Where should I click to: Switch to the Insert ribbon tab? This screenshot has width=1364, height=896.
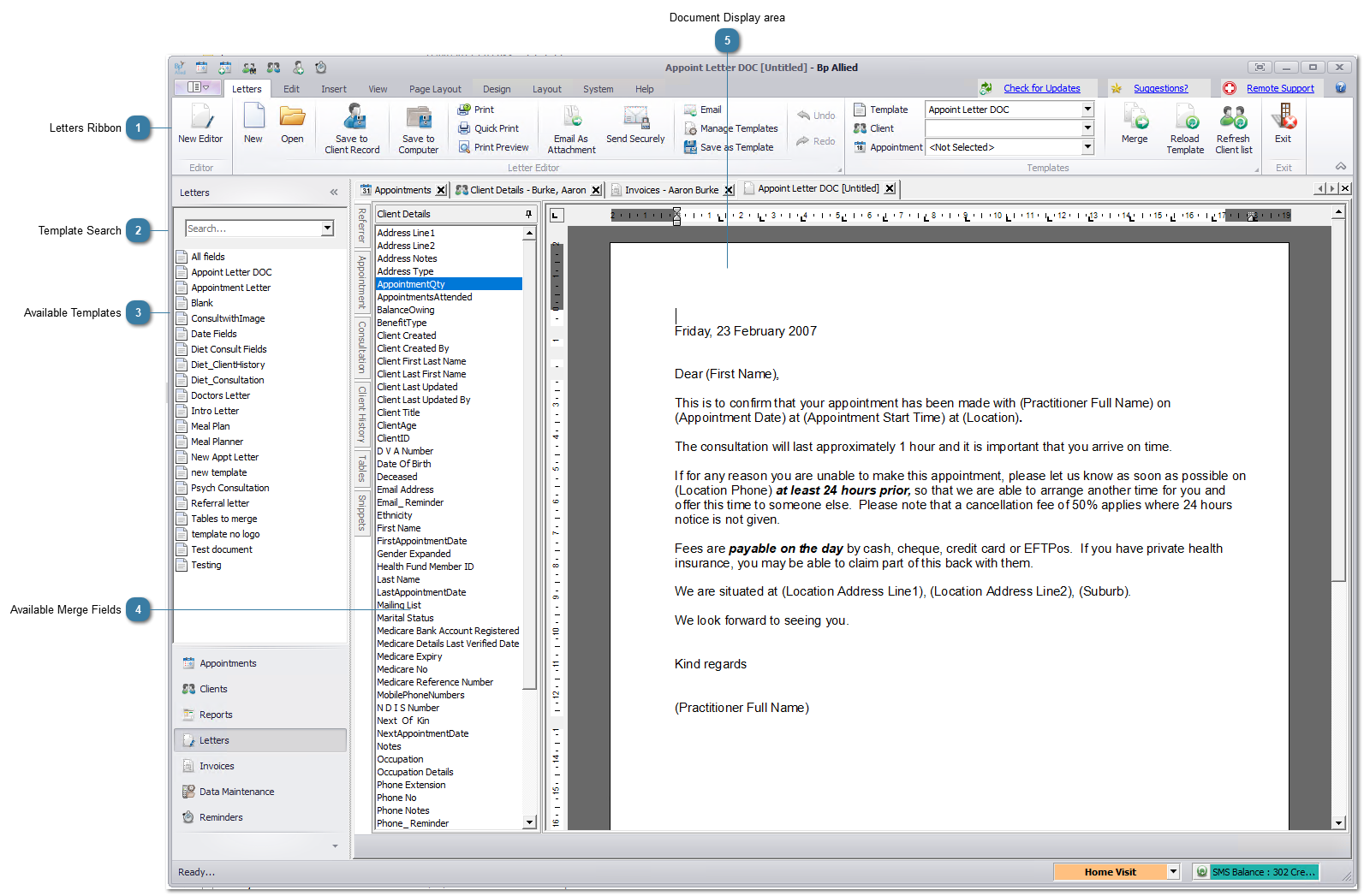pos(334,89)
